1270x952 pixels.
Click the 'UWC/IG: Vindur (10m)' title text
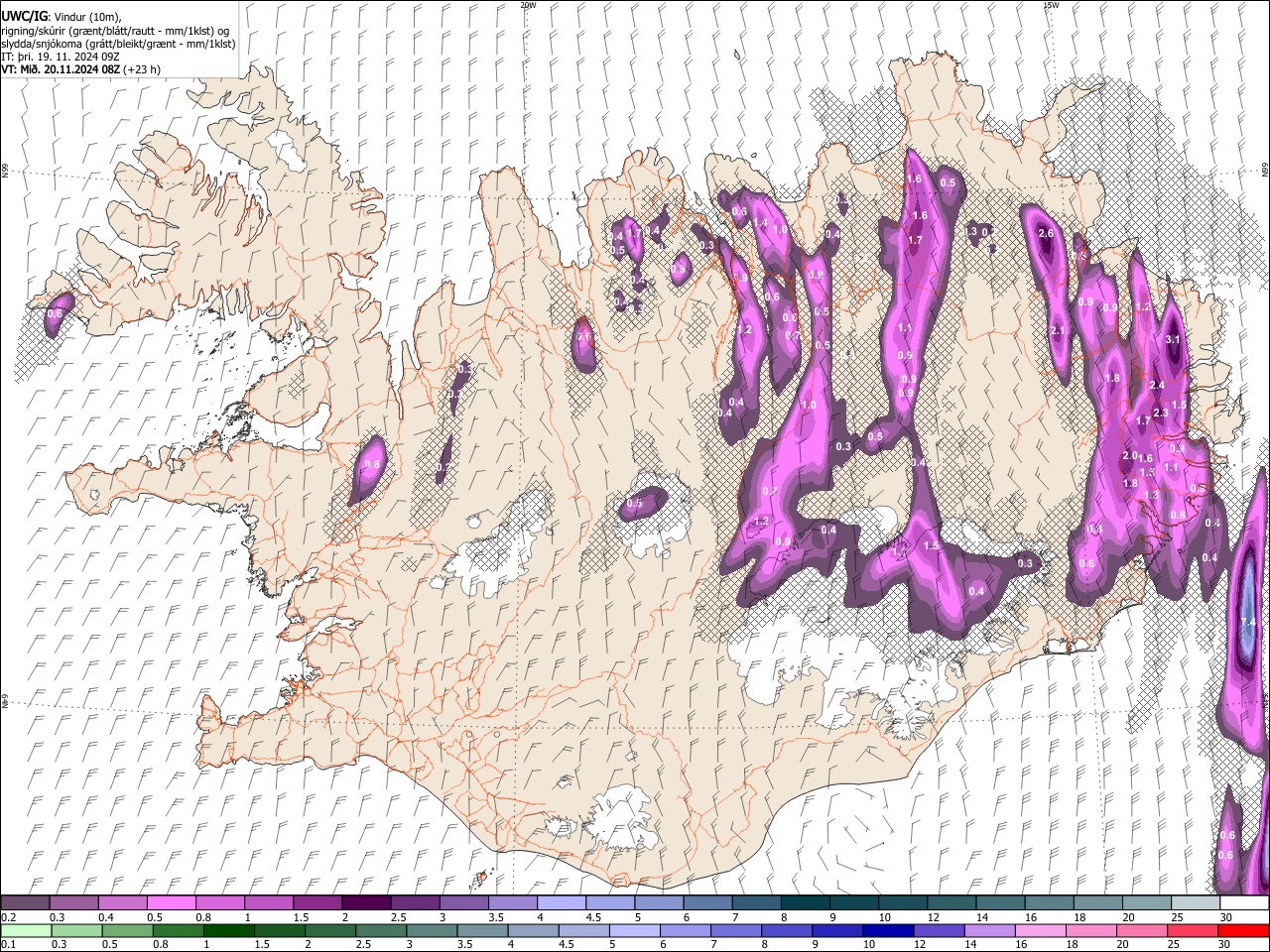[x=62, y=17]
